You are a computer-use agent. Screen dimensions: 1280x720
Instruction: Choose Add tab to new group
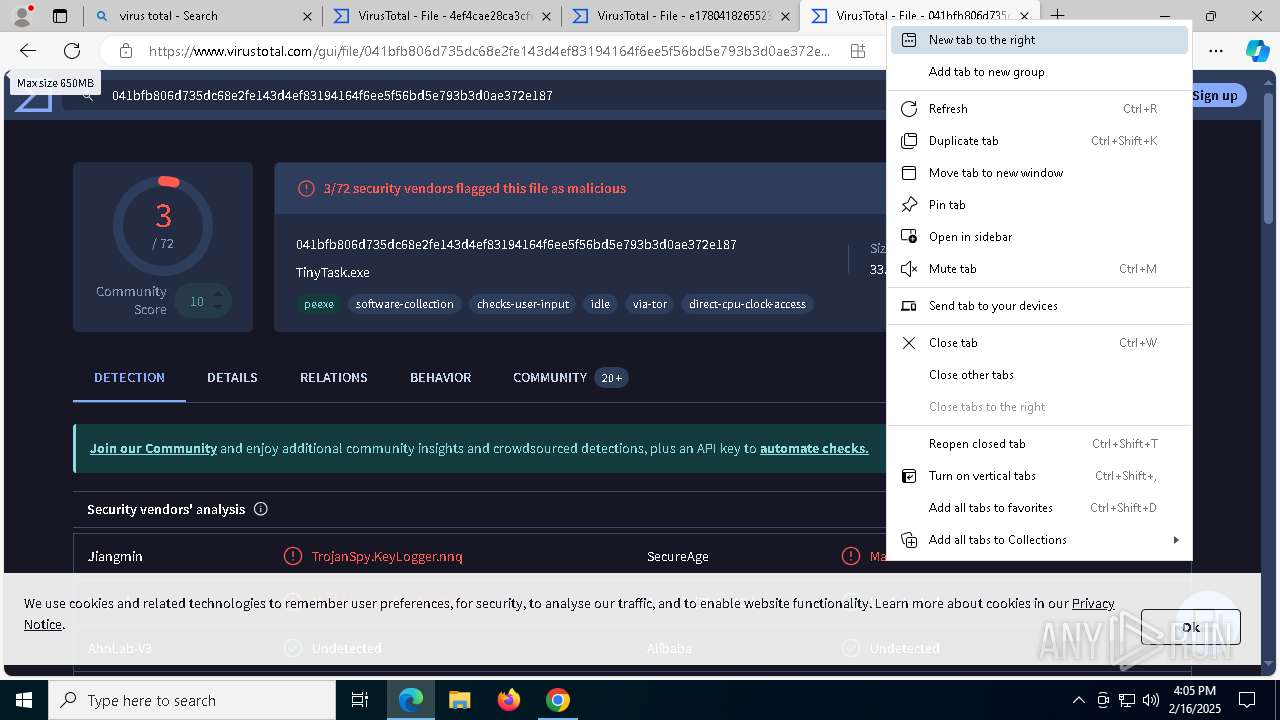[1039, 72]
